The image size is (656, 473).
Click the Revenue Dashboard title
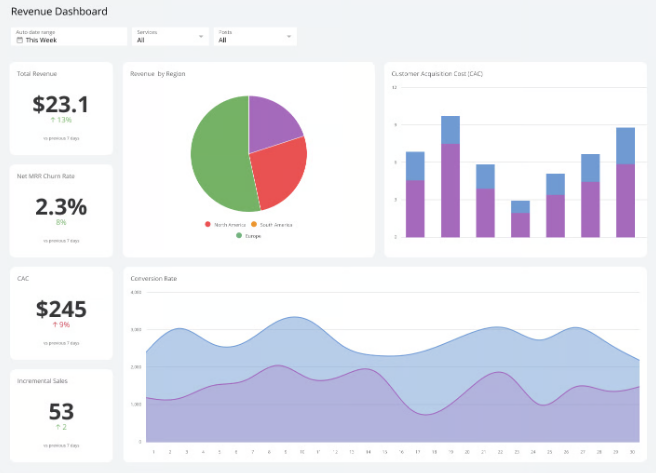pyautogui.click(x=59, y=11)
